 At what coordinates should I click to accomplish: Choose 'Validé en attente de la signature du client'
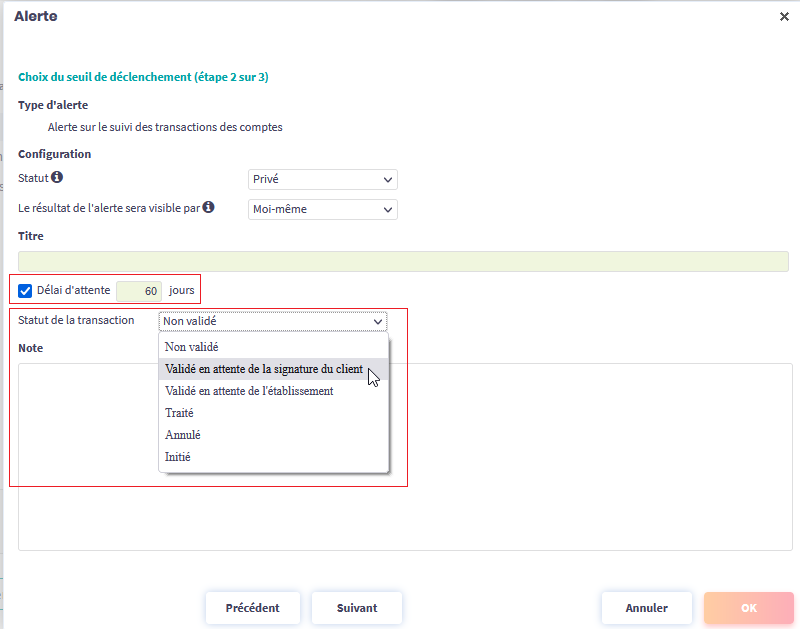(x=263, y=369)
